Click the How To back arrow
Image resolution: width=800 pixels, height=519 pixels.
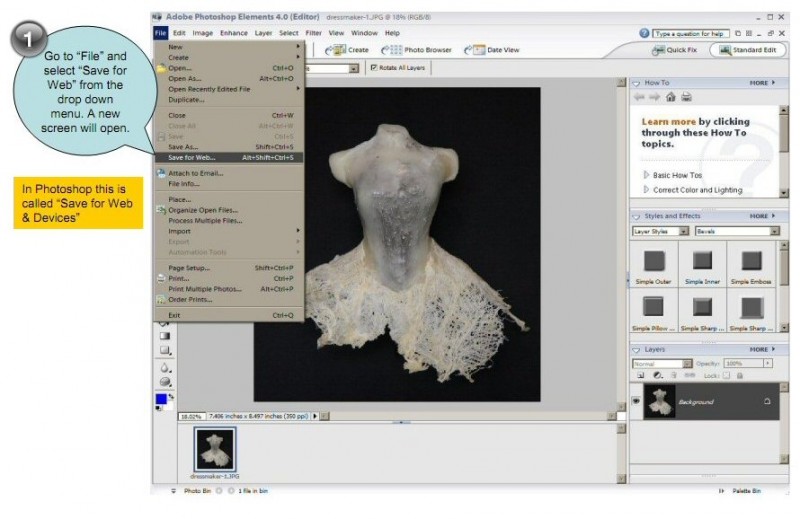(x=639, y=97)
